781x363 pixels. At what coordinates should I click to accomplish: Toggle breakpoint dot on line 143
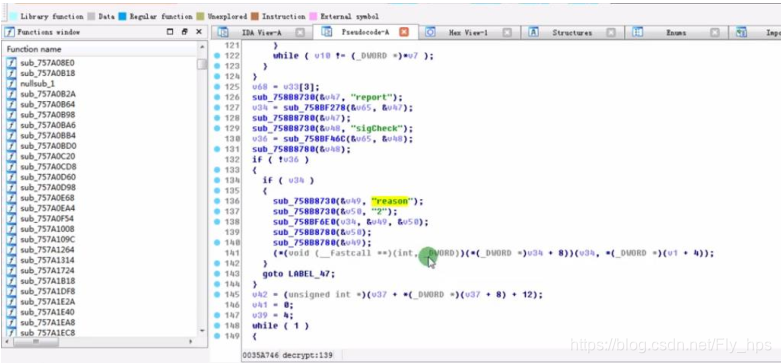[x=217, y=273]
